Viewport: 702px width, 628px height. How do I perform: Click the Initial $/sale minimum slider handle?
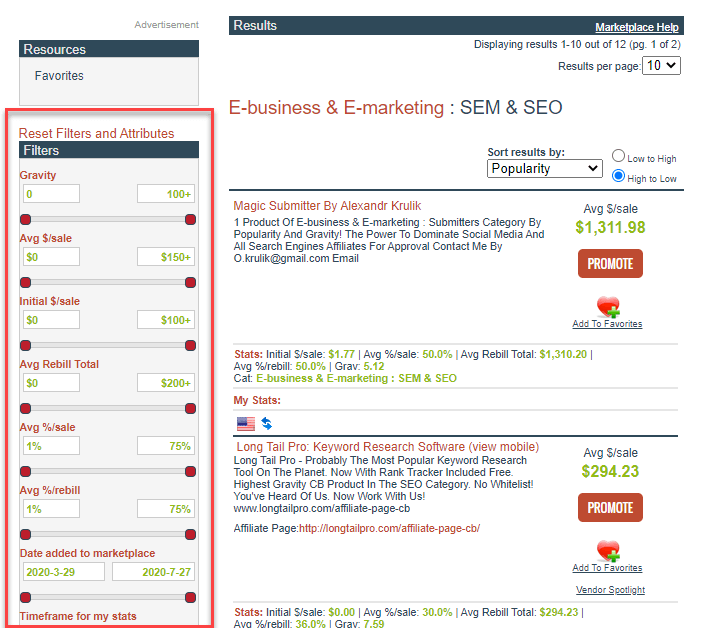click(26, 346)
